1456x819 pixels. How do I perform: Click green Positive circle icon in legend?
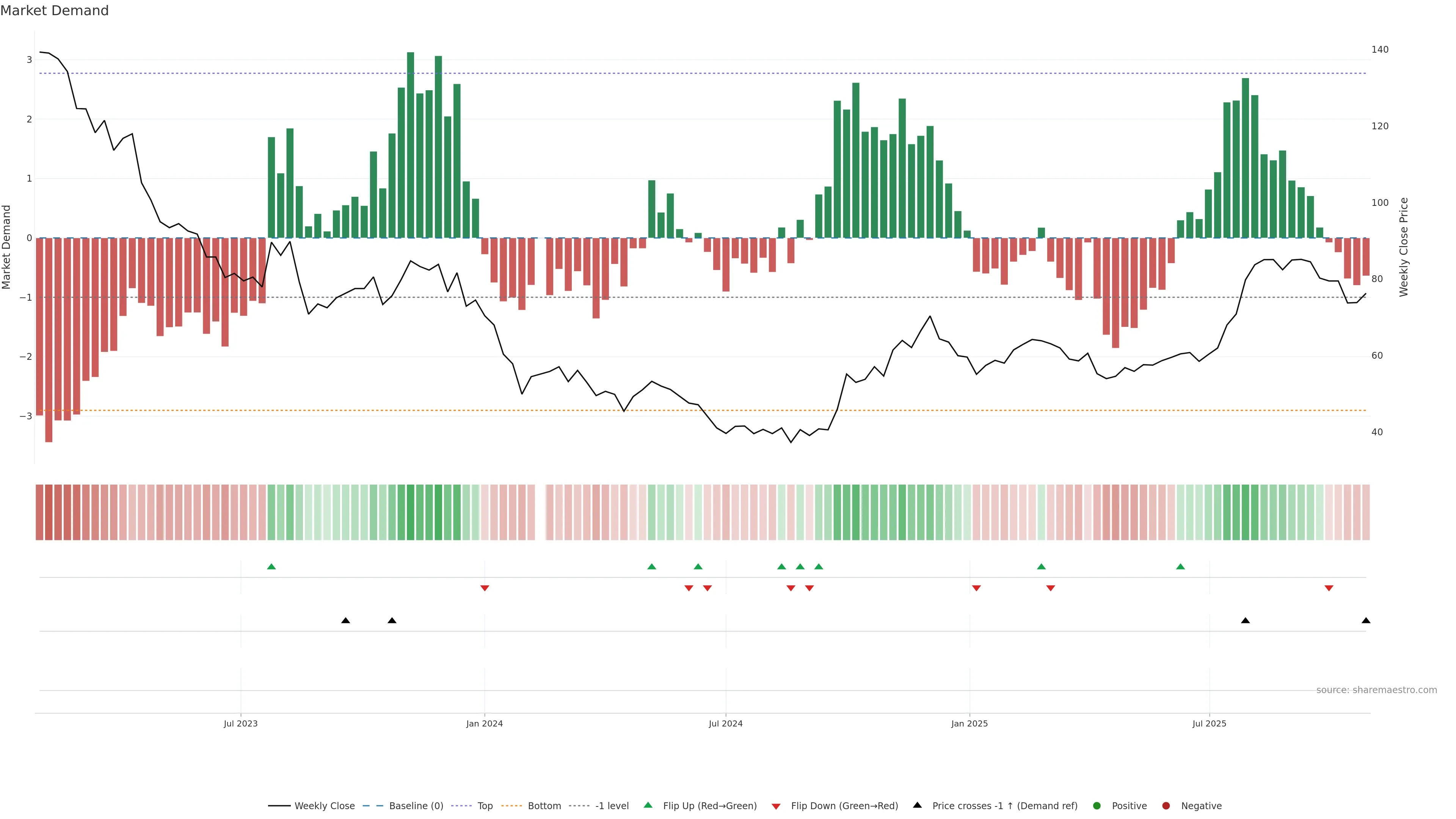[x=1097, y=805]
